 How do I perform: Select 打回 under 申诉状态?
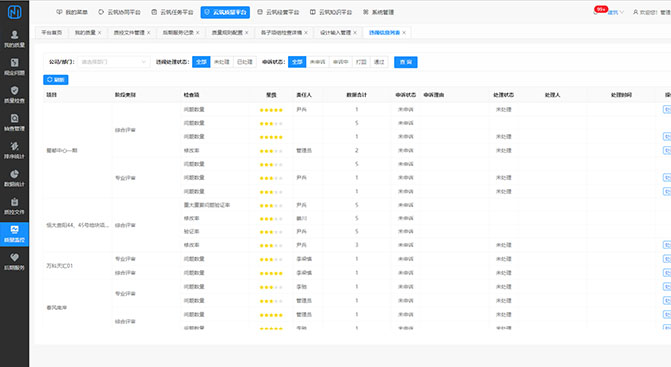pos(361,62)
